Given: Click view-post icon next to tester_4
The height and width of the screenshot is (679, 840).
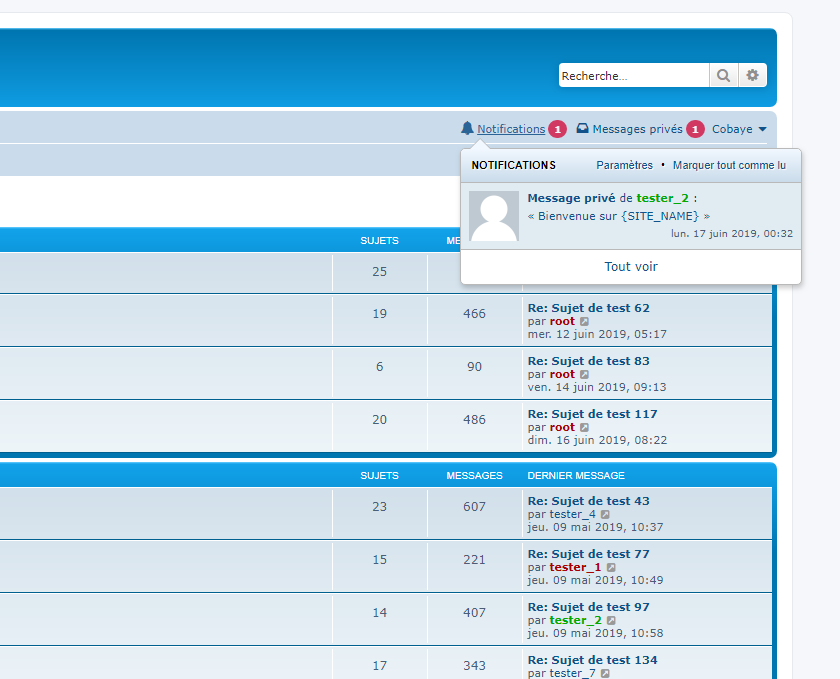Looking at the screenshot, I should (605, 514).
